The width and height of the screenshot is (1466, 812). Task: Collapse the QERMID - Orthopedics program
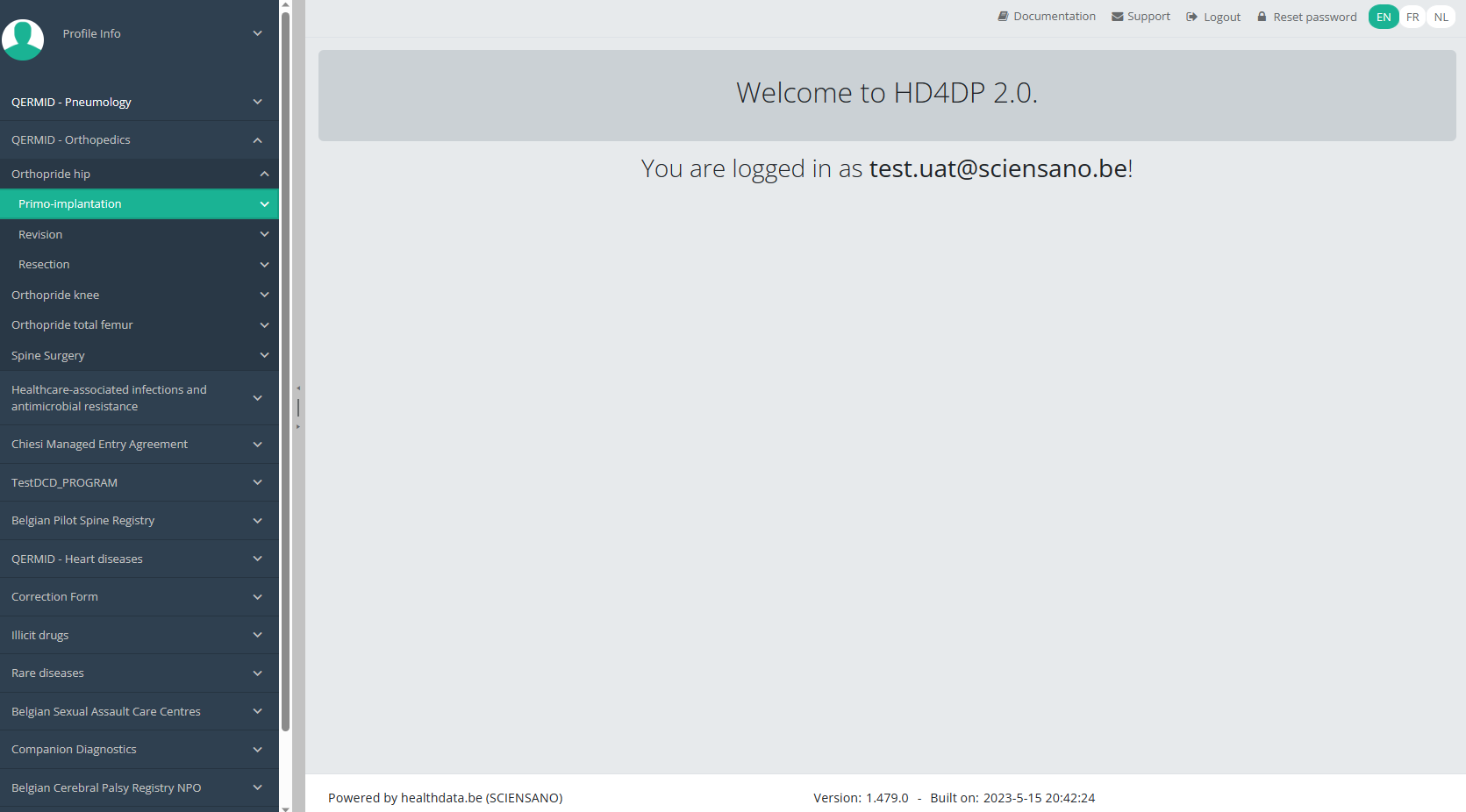(257, 140)
